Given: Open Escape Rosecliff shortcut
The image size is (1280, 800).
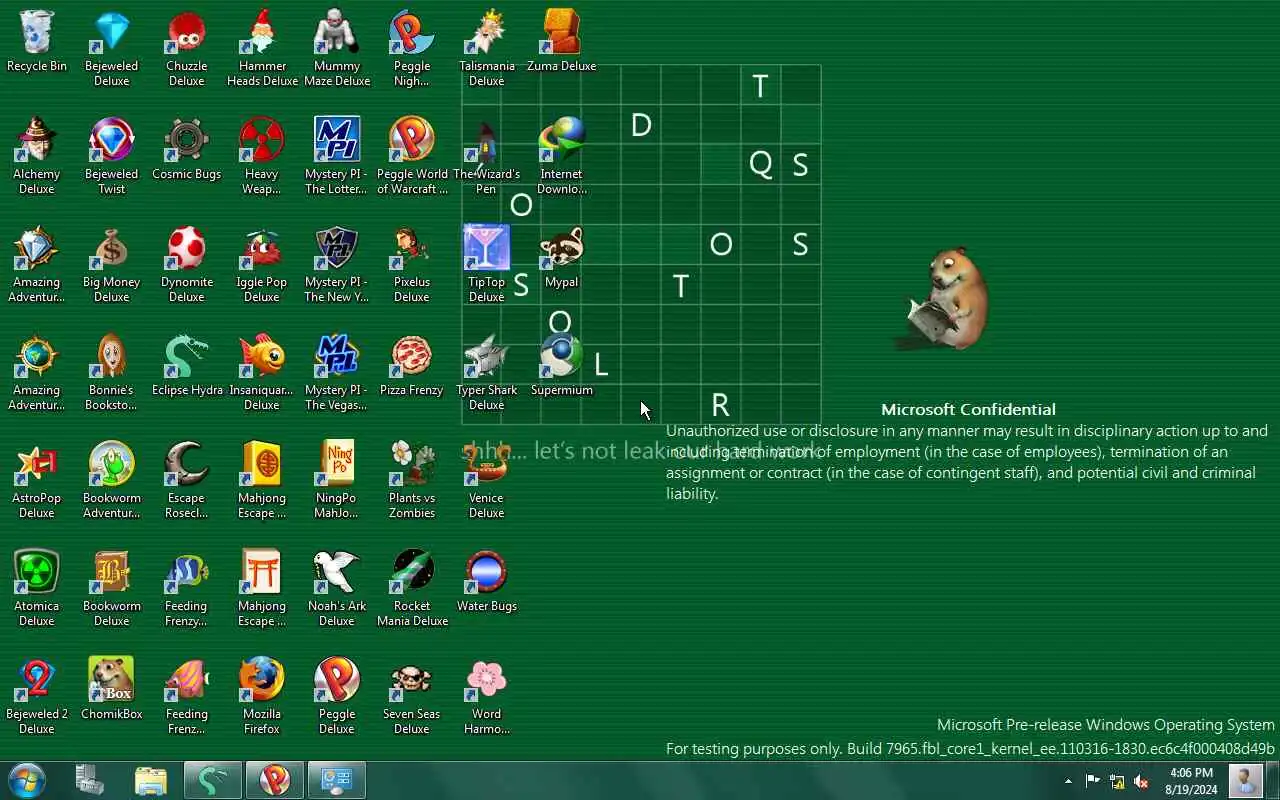Looking at the screenshot, I should coord(187,480).
